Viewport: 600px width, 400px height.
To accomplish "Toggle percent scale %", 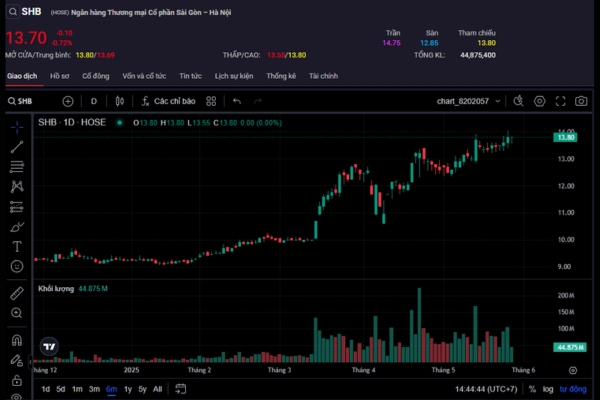I will 532,389.
